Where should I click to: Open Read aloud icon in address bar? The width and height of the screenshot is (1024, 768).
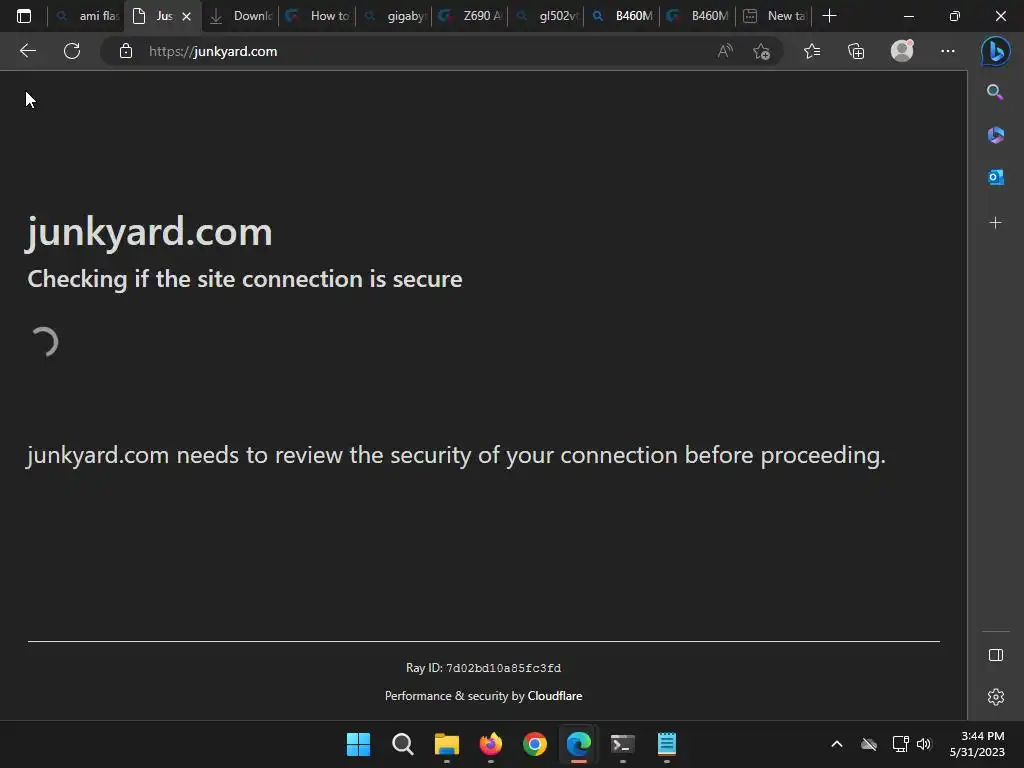point(725,51)
